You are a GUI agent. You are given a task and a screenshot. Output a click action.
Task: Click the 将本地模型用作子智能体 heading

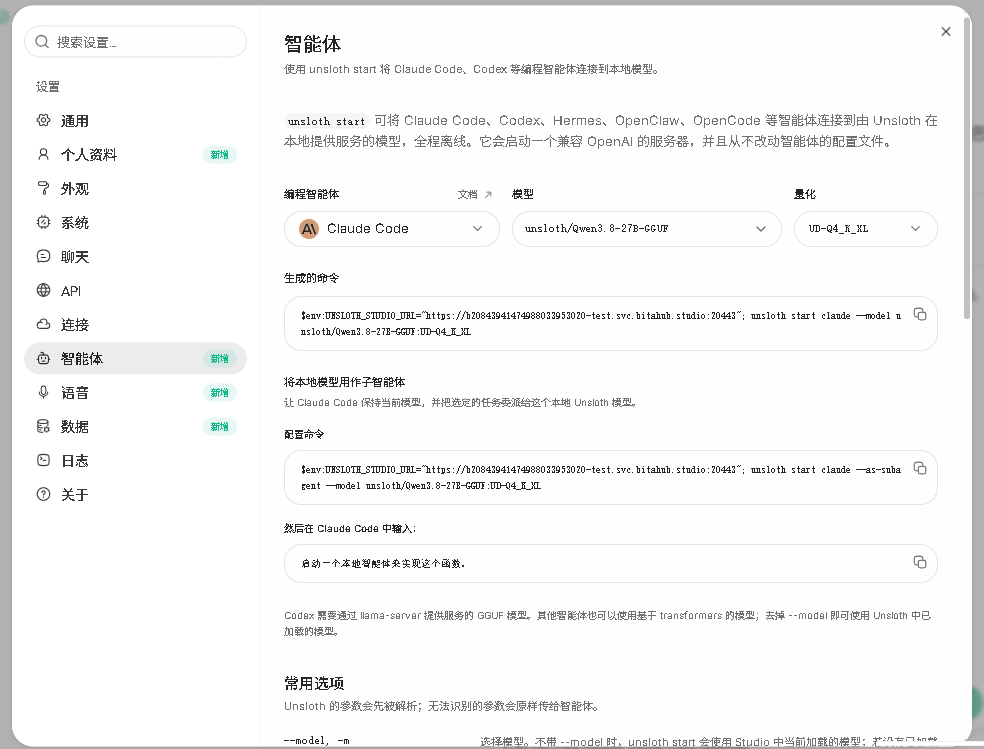(x=345, y=382)
